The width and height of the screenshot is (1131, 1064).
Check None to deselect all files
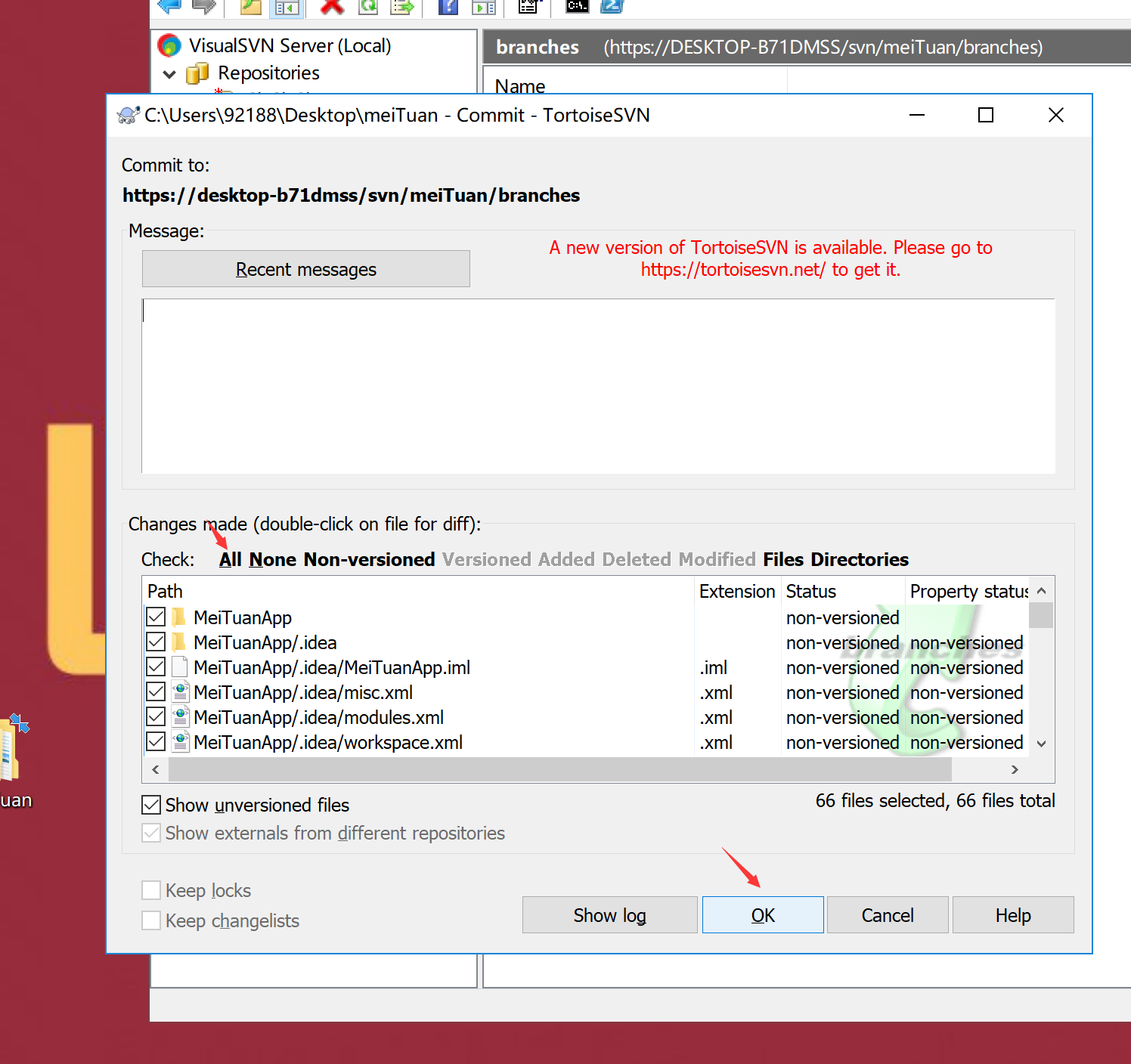272,559
